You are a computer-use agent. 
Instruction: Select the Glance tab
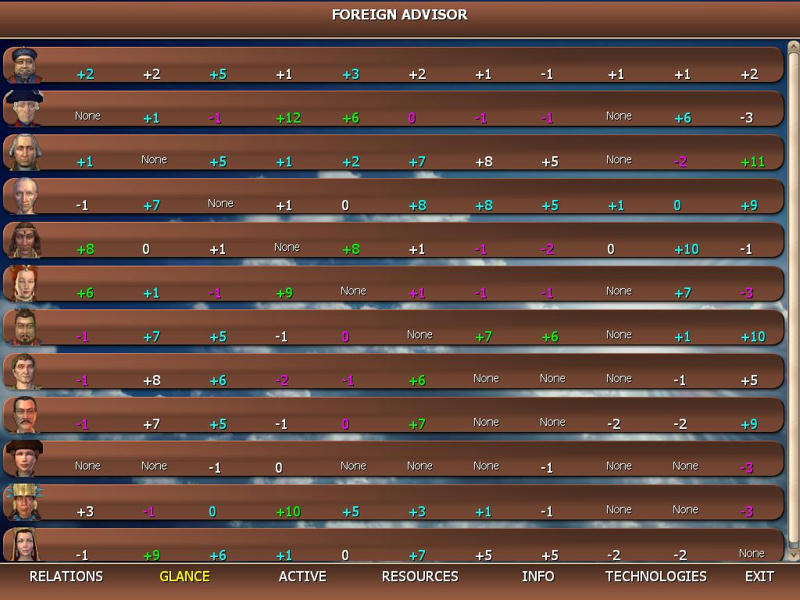[185, 577]
